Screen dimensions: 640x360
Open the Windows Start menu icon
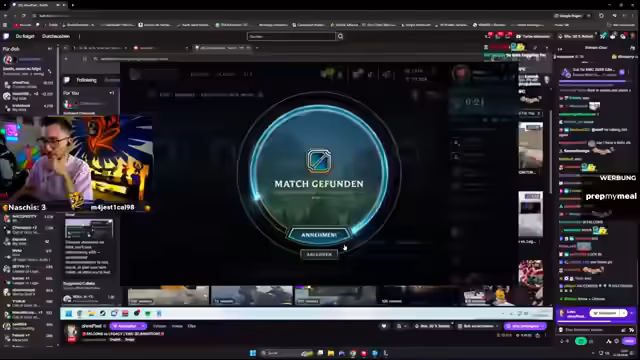[253, 353]
